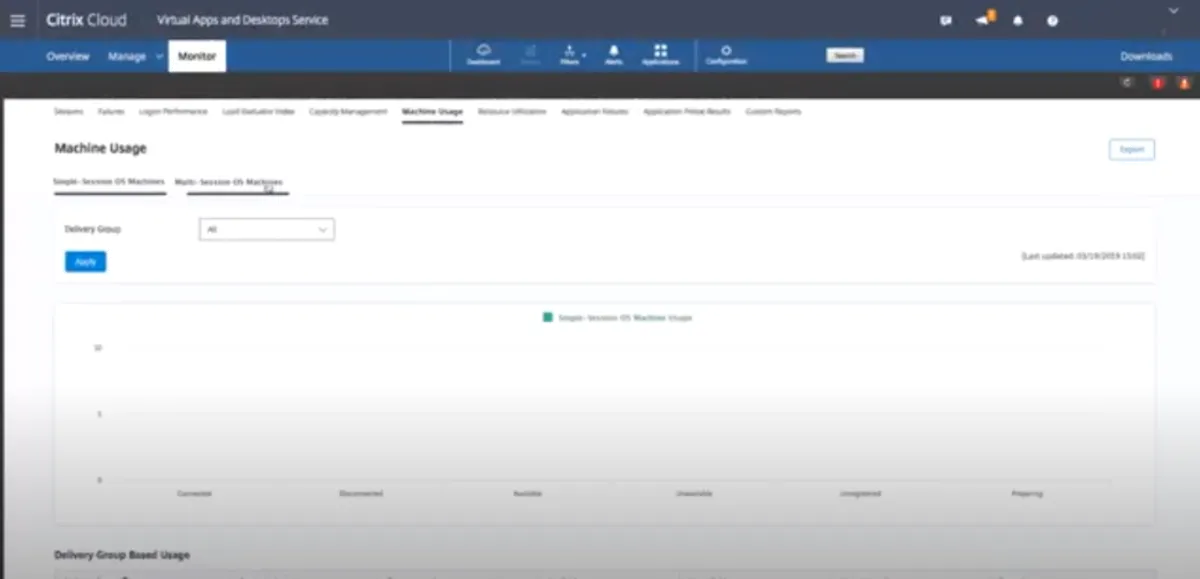Viewport: 1200px width, 579px height.
Task: Select the Monitor tab
Action: (197, 56)
